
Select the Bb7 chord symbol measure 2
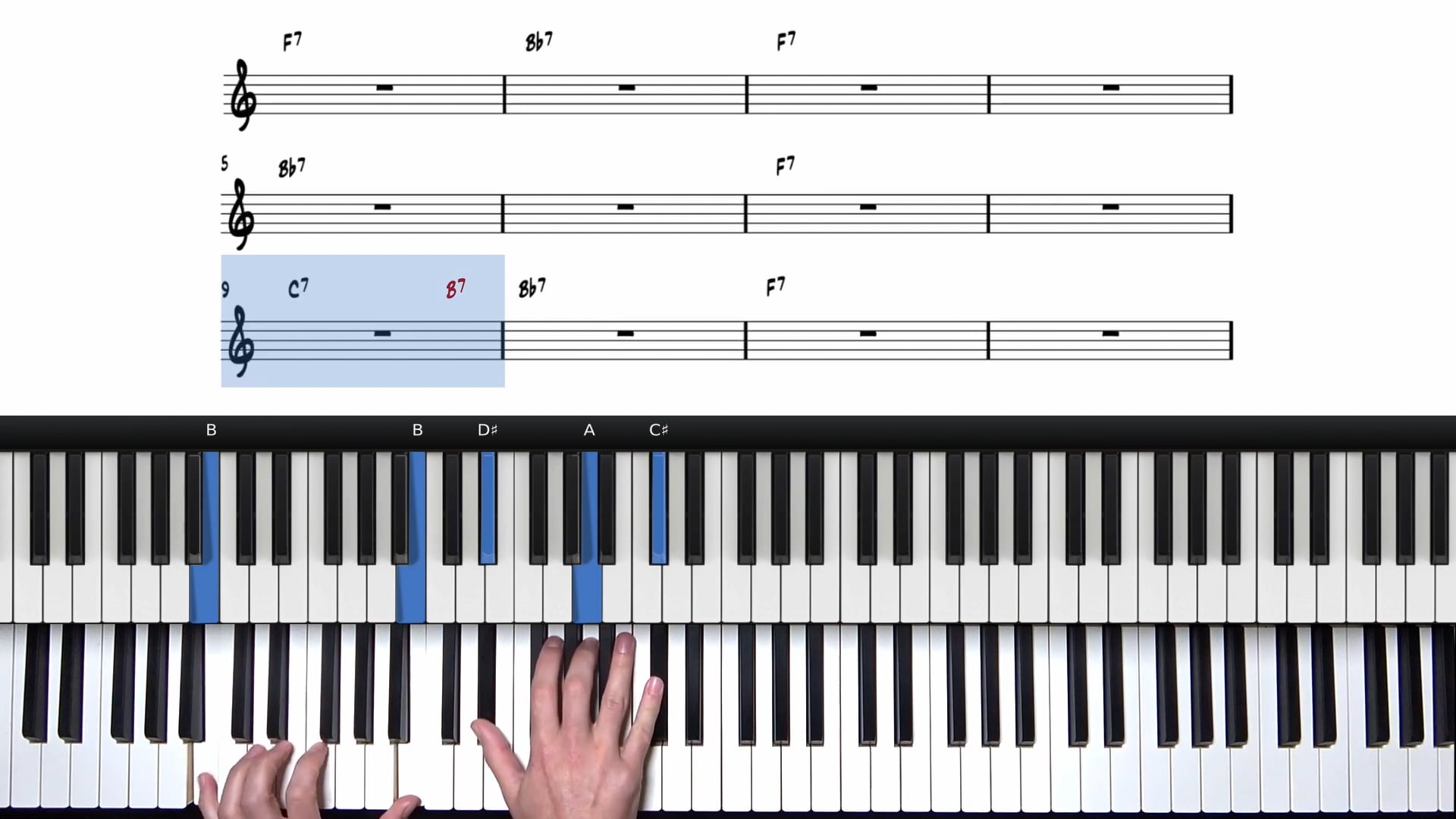[x=538, y=42]
